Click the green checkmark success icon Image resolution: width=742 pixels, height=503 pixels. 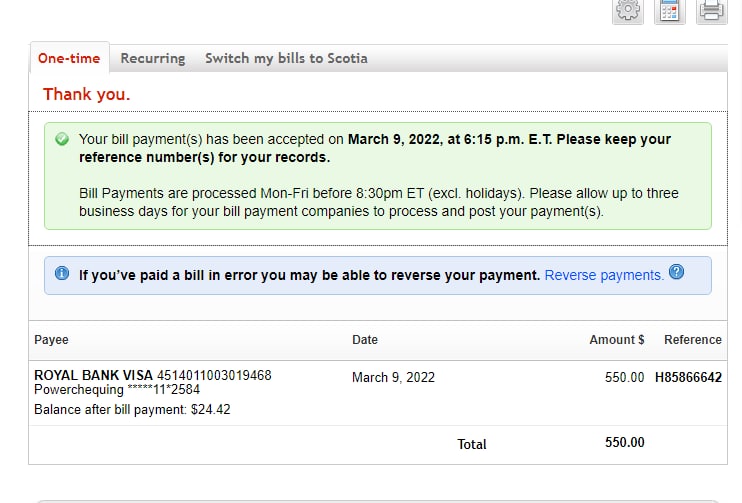coord(62,139)
